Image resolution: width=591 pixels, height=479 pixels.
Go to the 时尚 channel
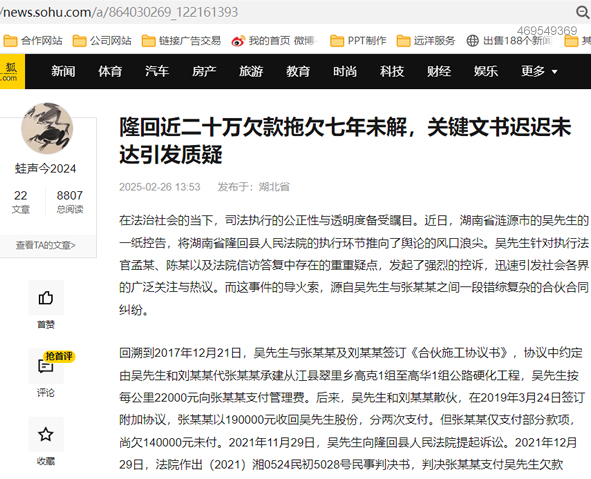345,71
